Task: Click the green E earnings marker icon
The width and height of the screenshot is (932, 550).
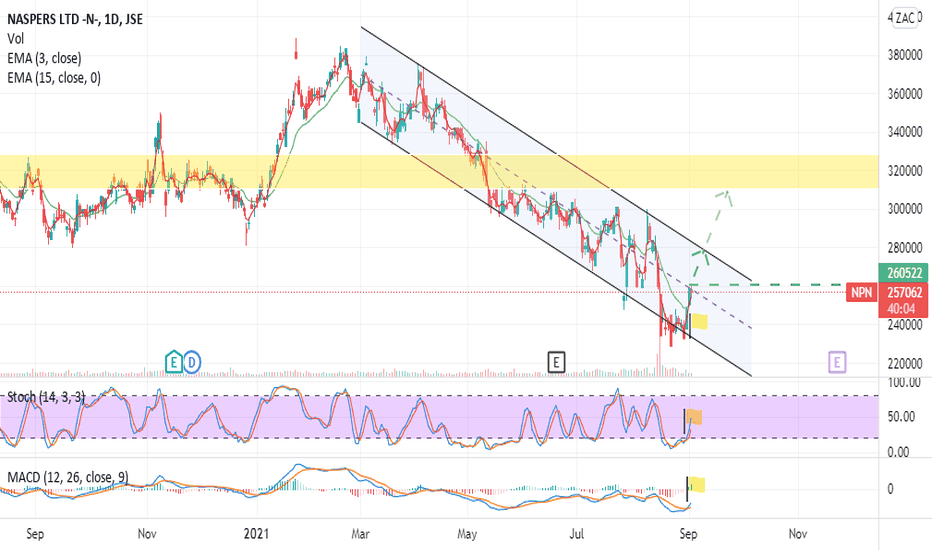Action: tap(174, 362)
